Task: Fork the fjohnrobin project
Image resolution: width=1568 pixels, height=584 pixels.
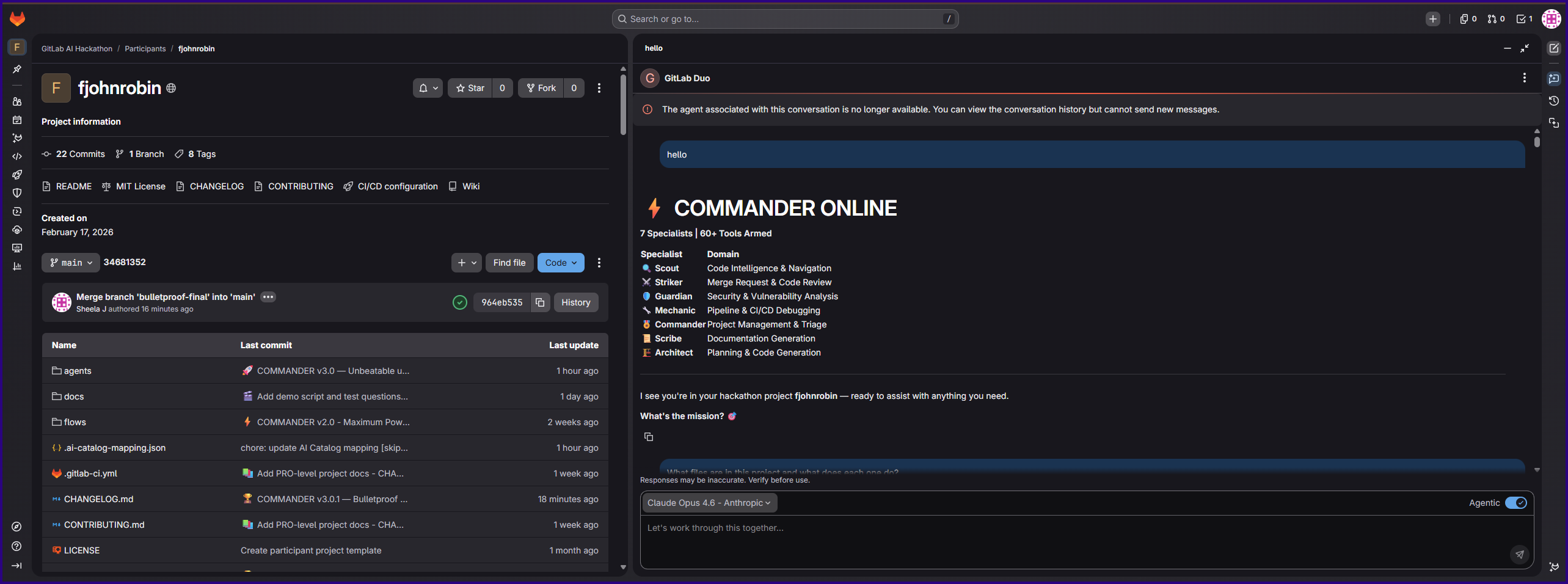Action: click(x=541, y=88)
